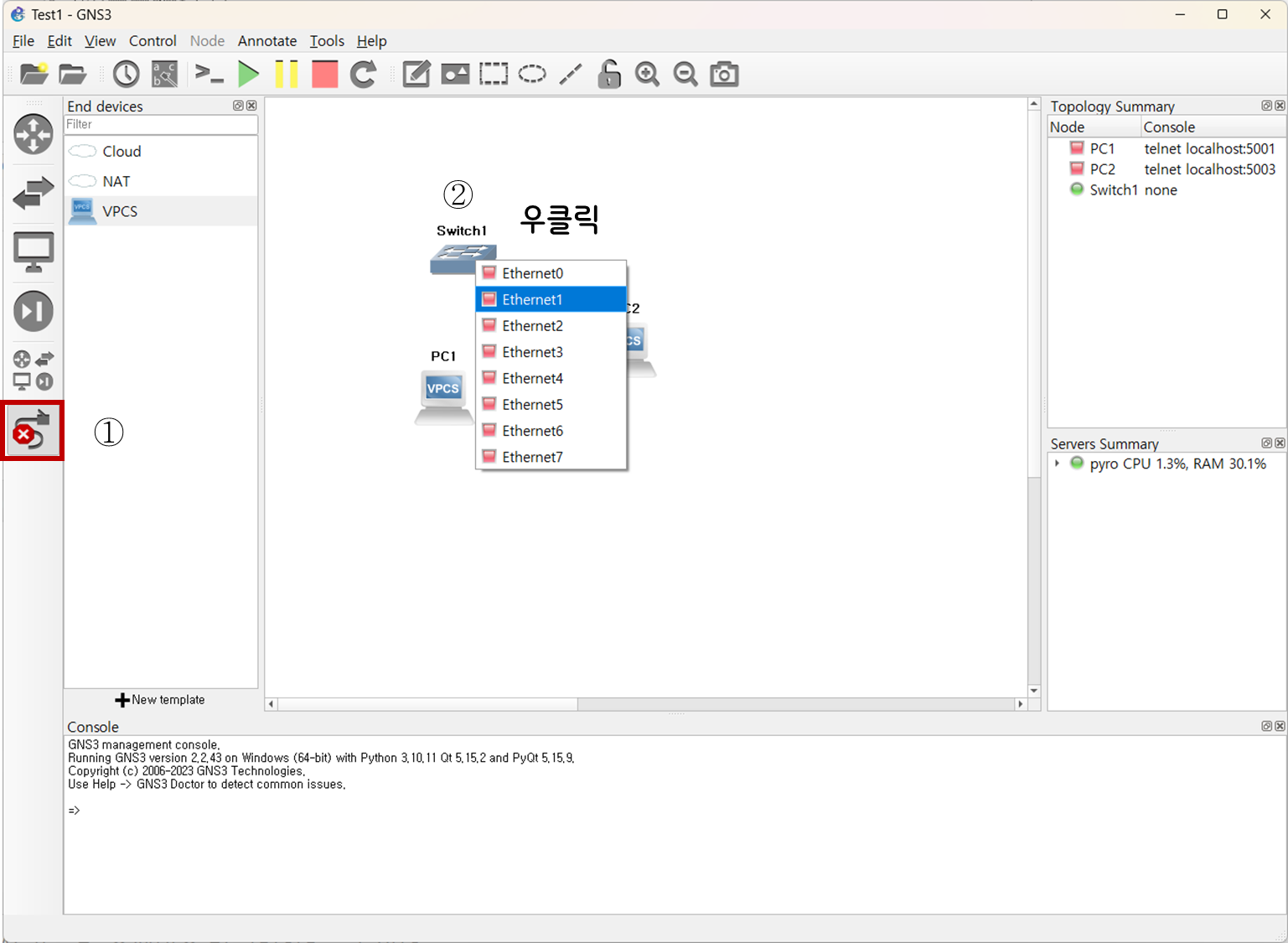Choose Ethernet6 from the port list
This screenshot has width=1288, height=943.
(551, 430)
